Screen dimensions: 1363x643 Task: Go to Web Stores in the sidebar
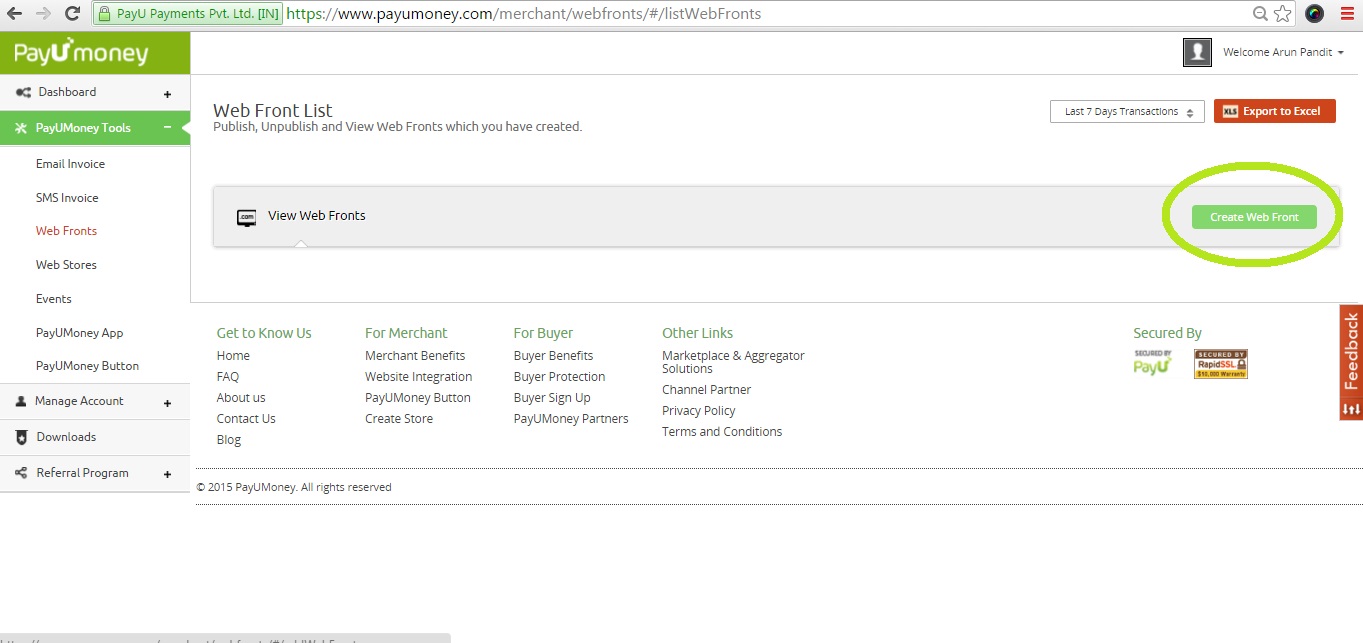[x=66, y=265]
